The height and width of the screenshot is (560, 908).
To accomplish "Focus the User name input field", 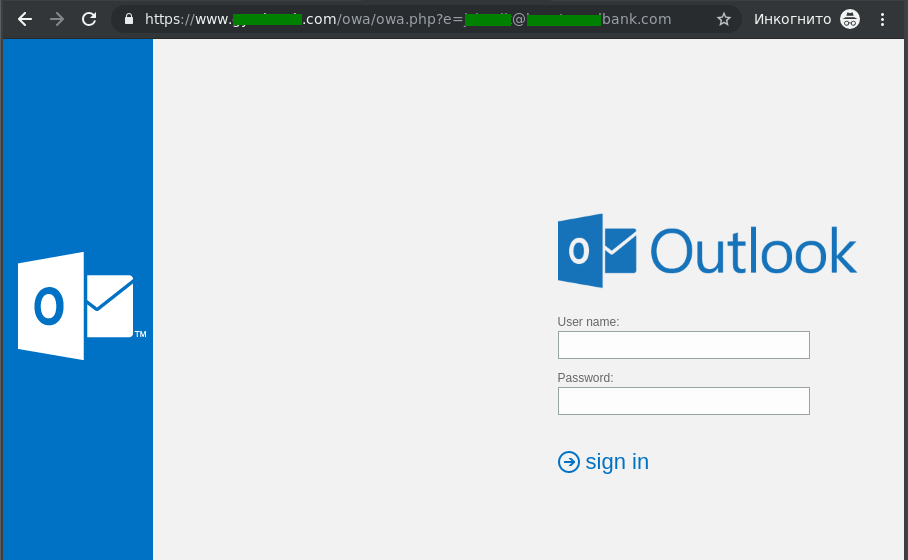I will 683,345.
